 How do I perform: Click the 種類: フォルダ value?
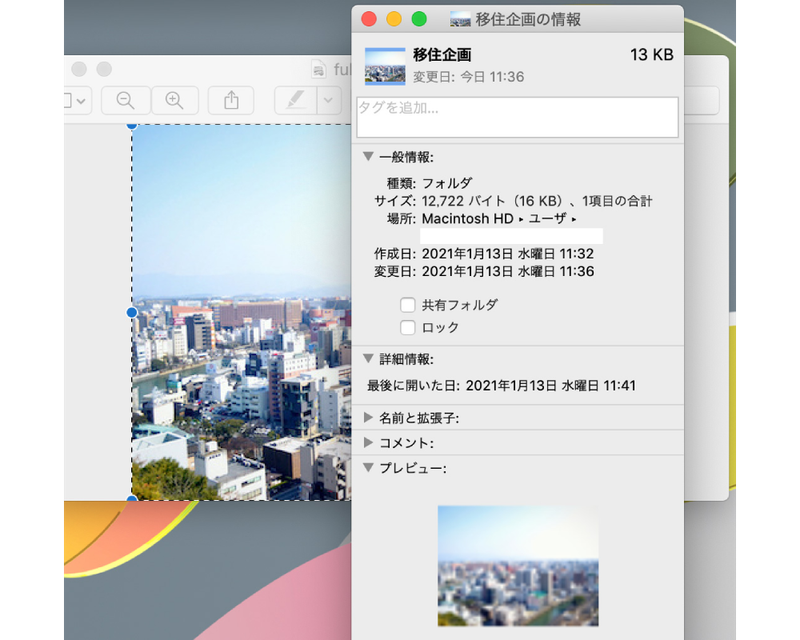pyautogui.click(x=447, y=183)
